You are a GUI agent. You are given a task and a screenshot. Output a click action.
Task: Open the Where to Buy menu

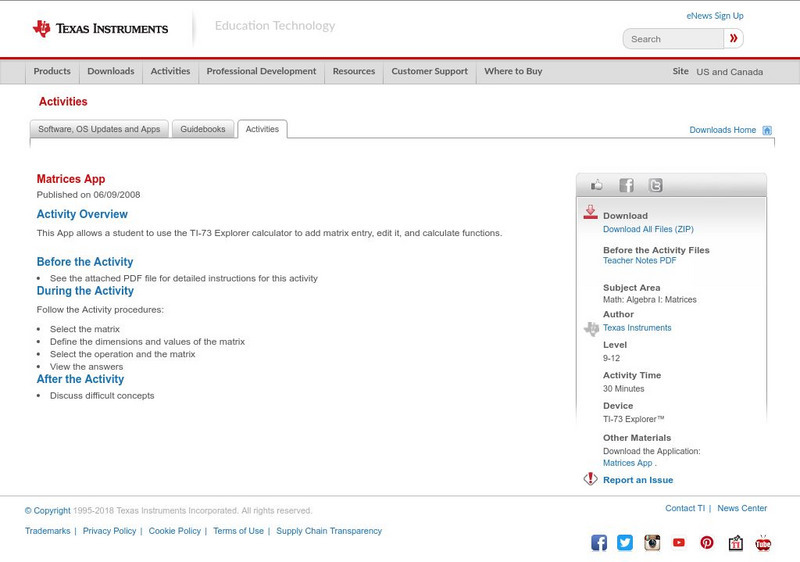click(x=513, y=71)
